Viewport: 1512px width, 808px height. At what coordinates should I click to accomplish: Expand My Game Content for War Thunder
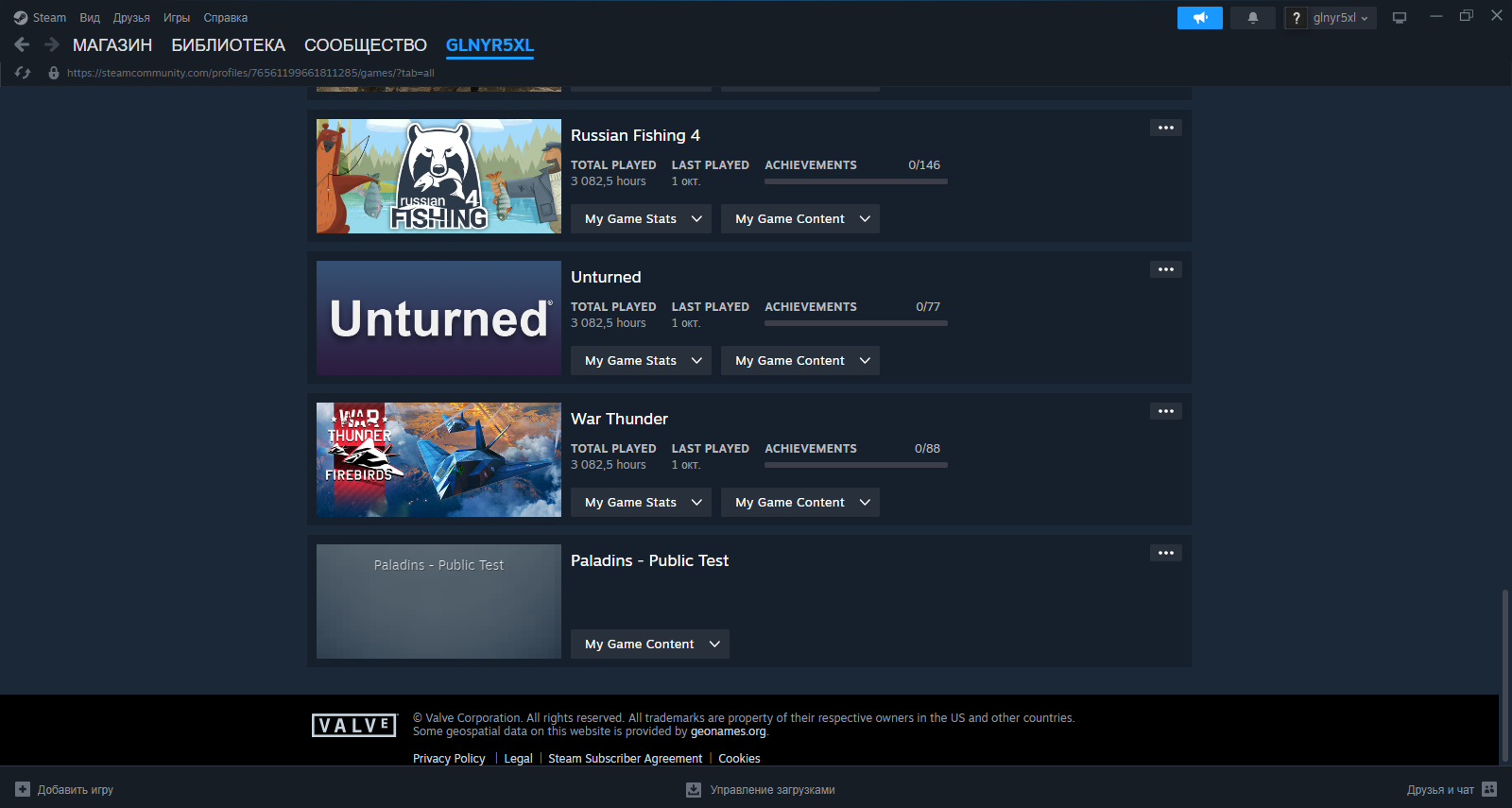click(x=800, y=502)
